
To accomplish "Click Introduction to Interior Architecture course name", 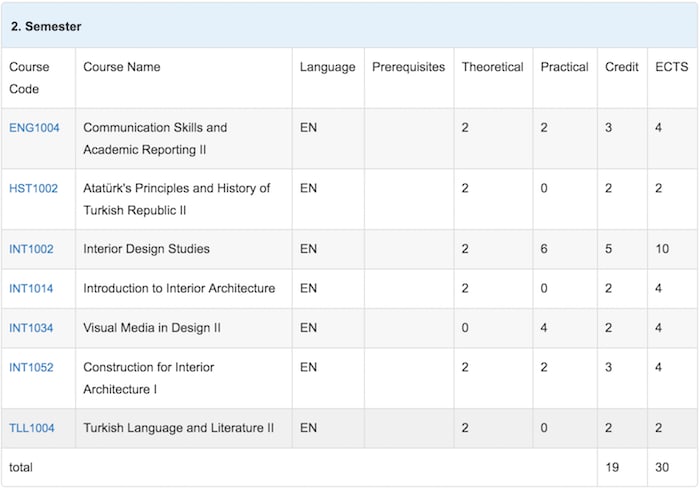I will tap(179, 288).
